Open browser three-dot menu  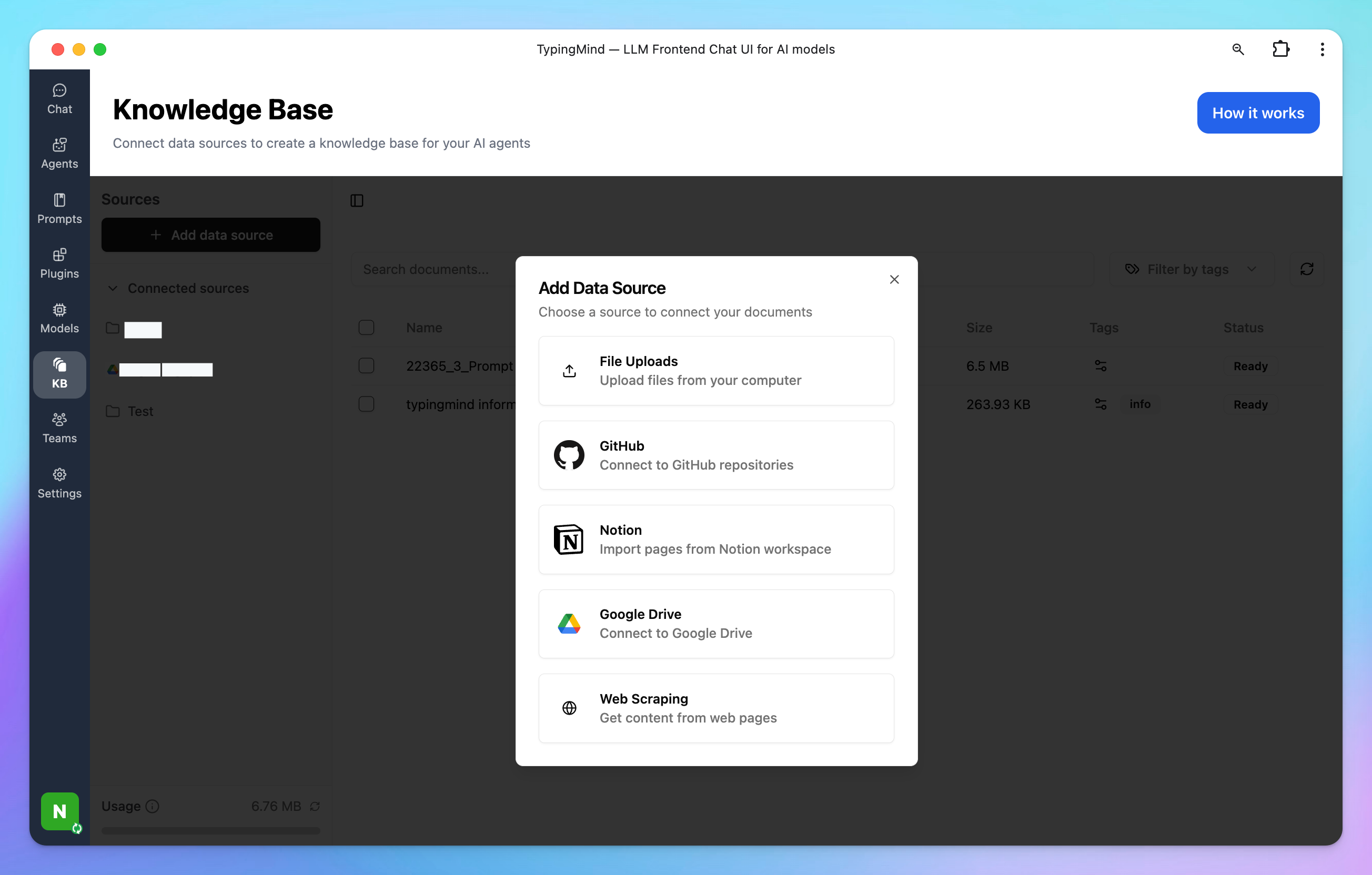(1322, 49)
